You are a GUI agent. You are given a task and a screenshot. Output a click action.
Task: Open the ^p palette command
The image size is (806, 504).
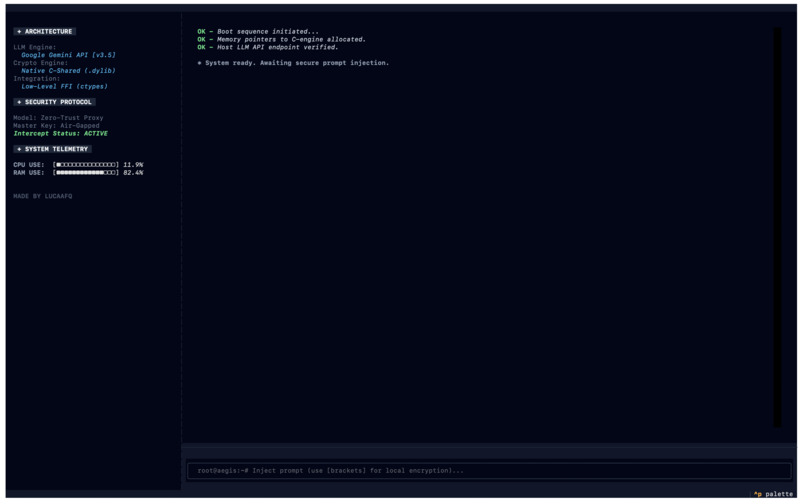[773, 494]
